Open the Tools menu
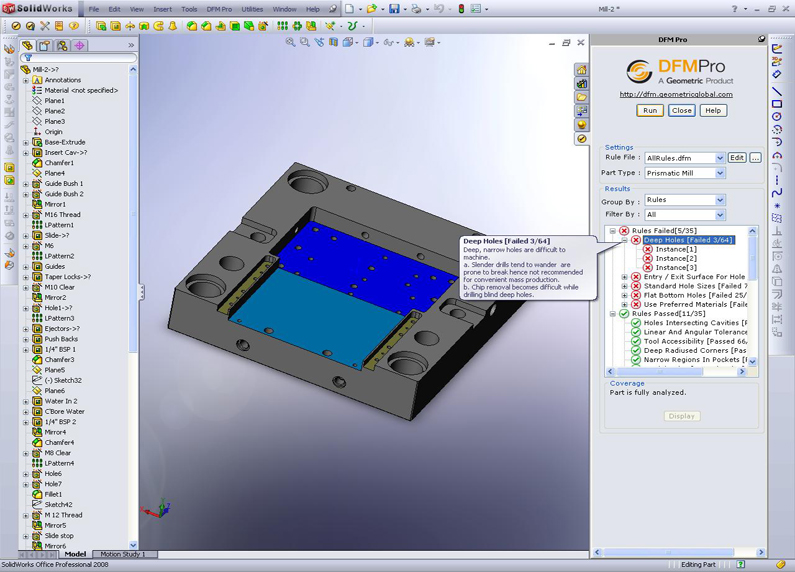This screenshot has height=572, width=795. click(x=189, y=9)
